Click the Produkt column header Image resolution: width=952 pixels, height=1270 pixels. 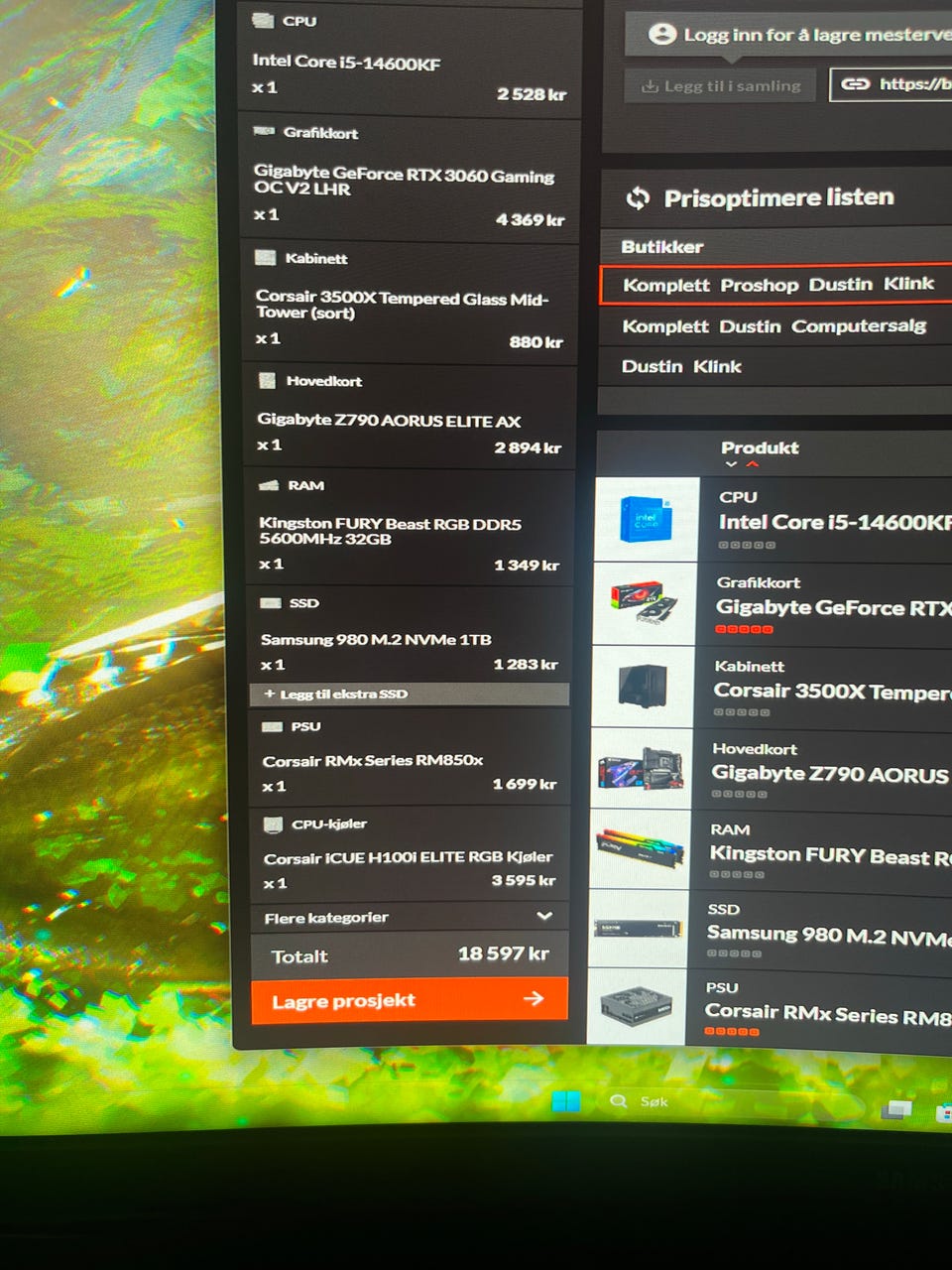760,447
